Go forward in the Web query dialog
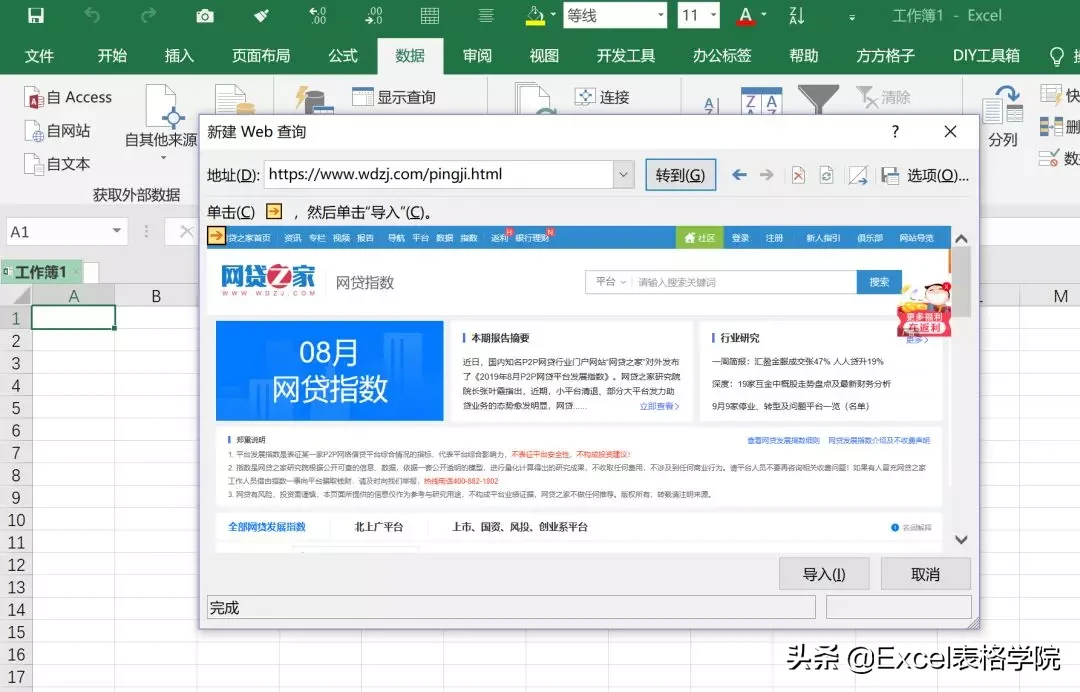 click(x=767, y=175)
